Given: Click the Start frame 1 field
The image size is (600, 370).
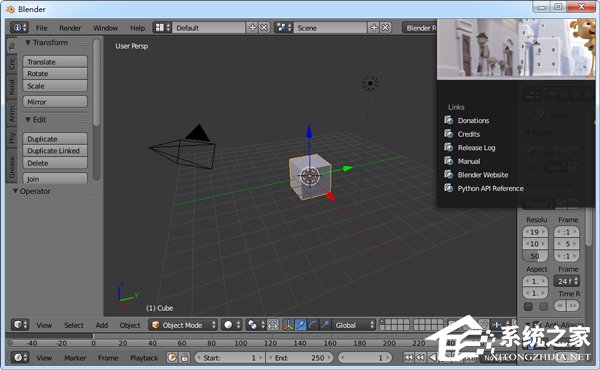Looking at the screenshot, I should [229, 358].
